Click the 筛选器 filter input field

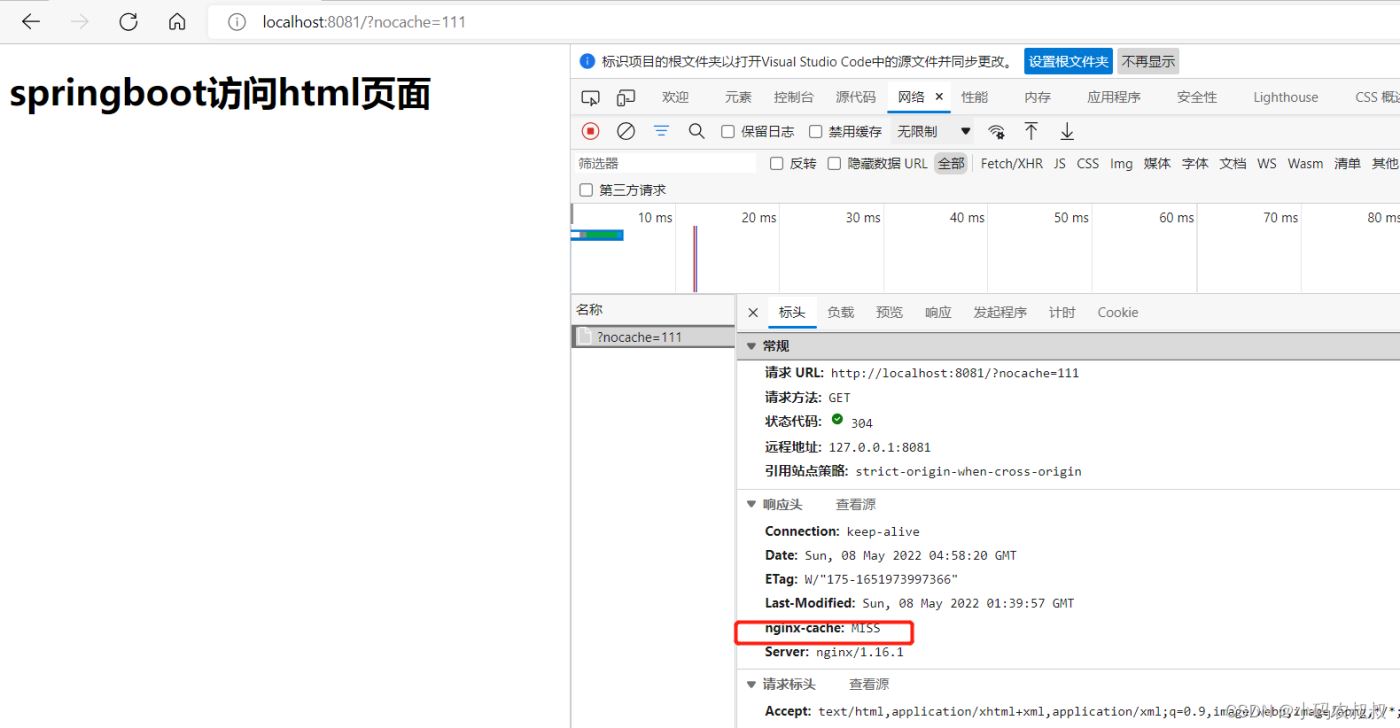point(665,163)
